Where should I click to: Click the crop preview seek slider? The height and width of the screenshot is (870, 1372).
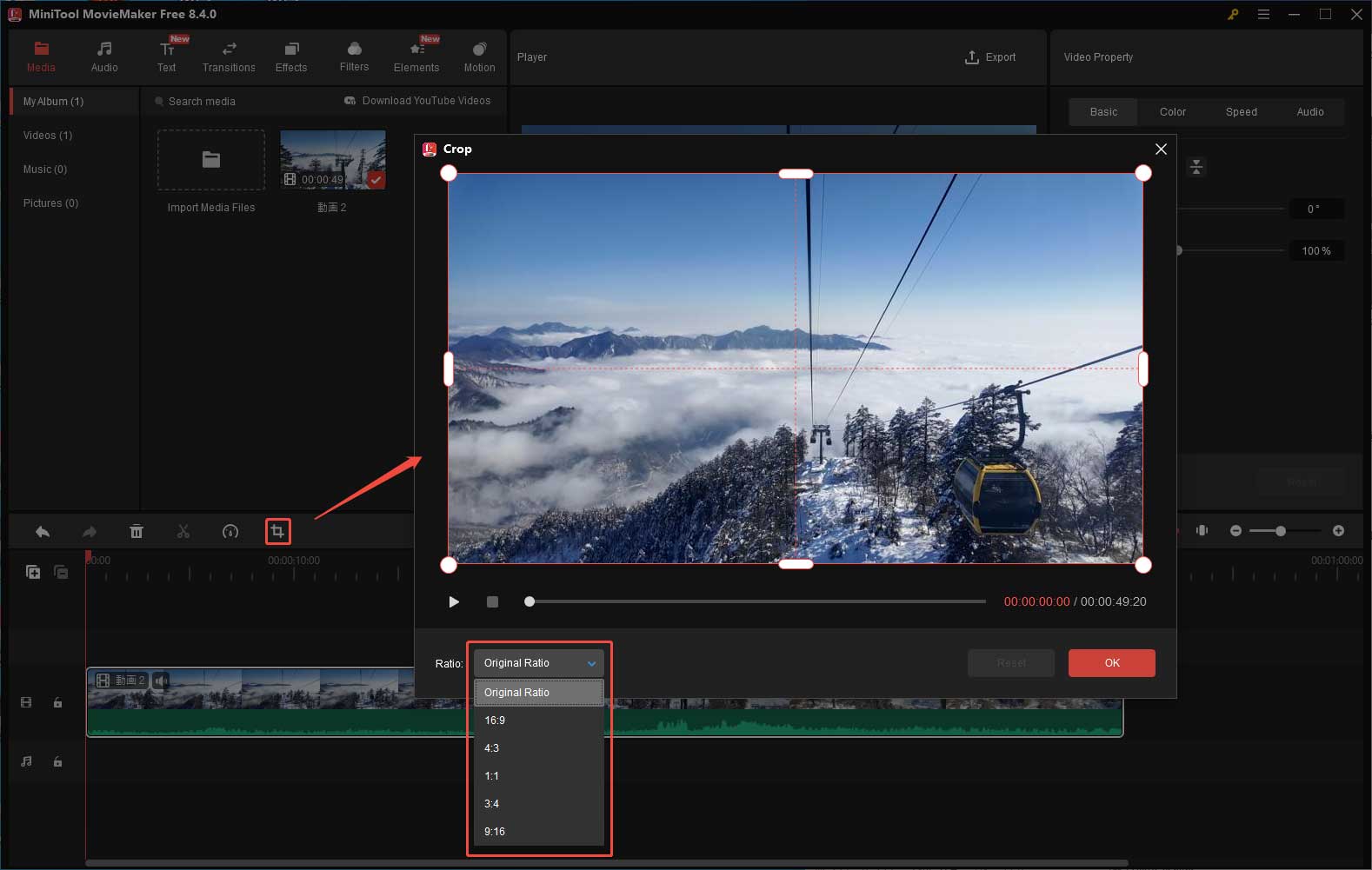click(756, 601)
